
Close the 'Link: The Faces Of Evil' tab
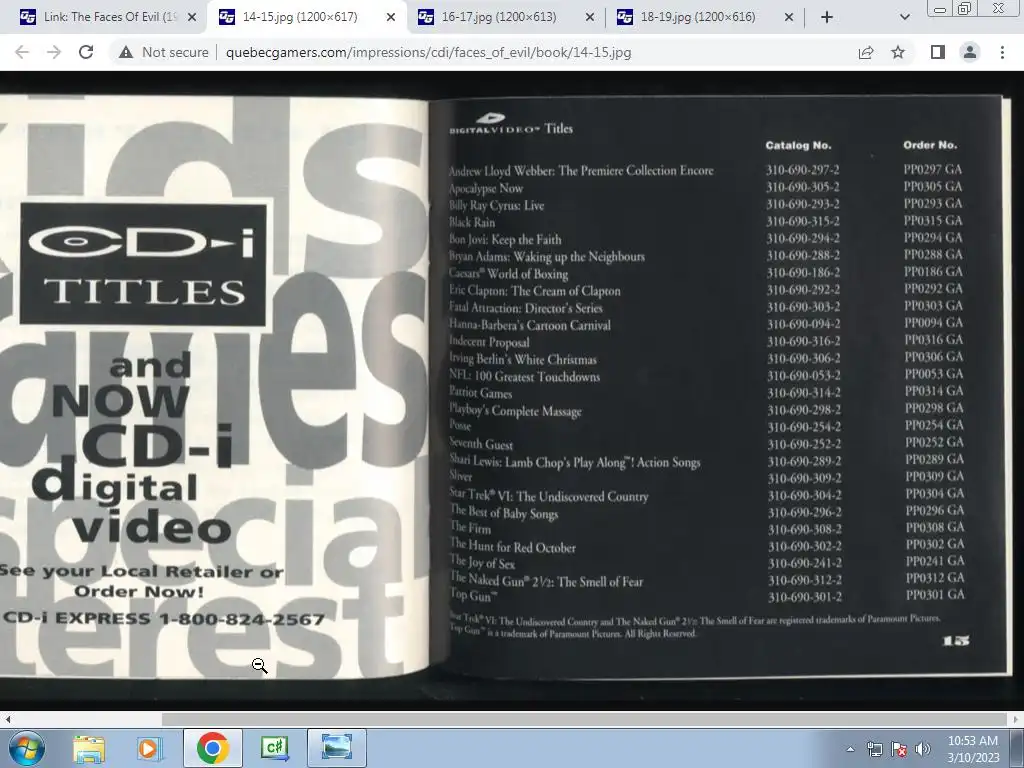click(x=192, y=18)
